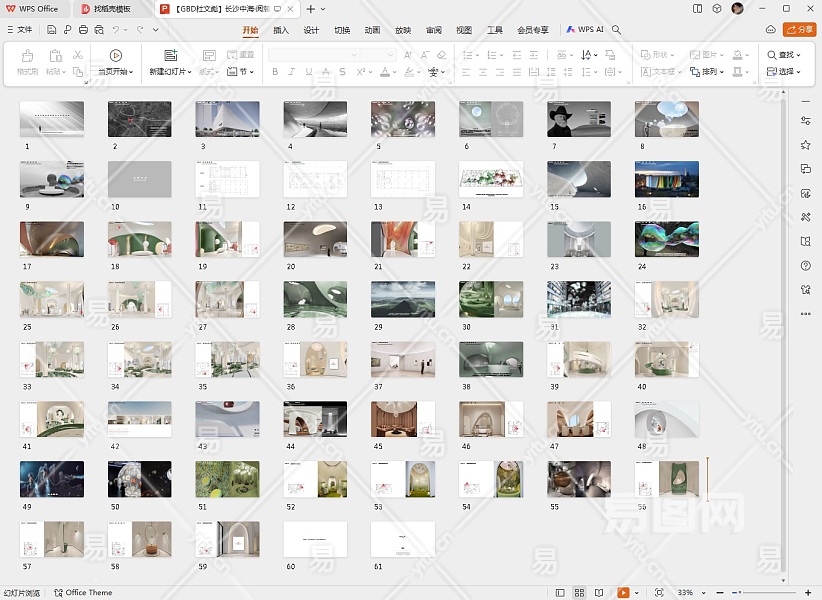Open the settings sliders icon in sidebar
This screenshot has height=600, width=822.
click(805, 120)
